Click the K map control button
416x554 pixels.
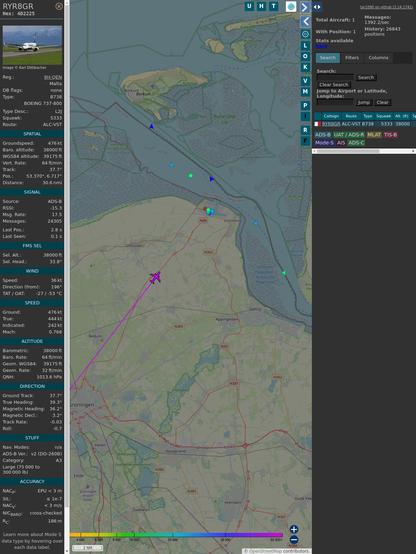tap(305, 67)
